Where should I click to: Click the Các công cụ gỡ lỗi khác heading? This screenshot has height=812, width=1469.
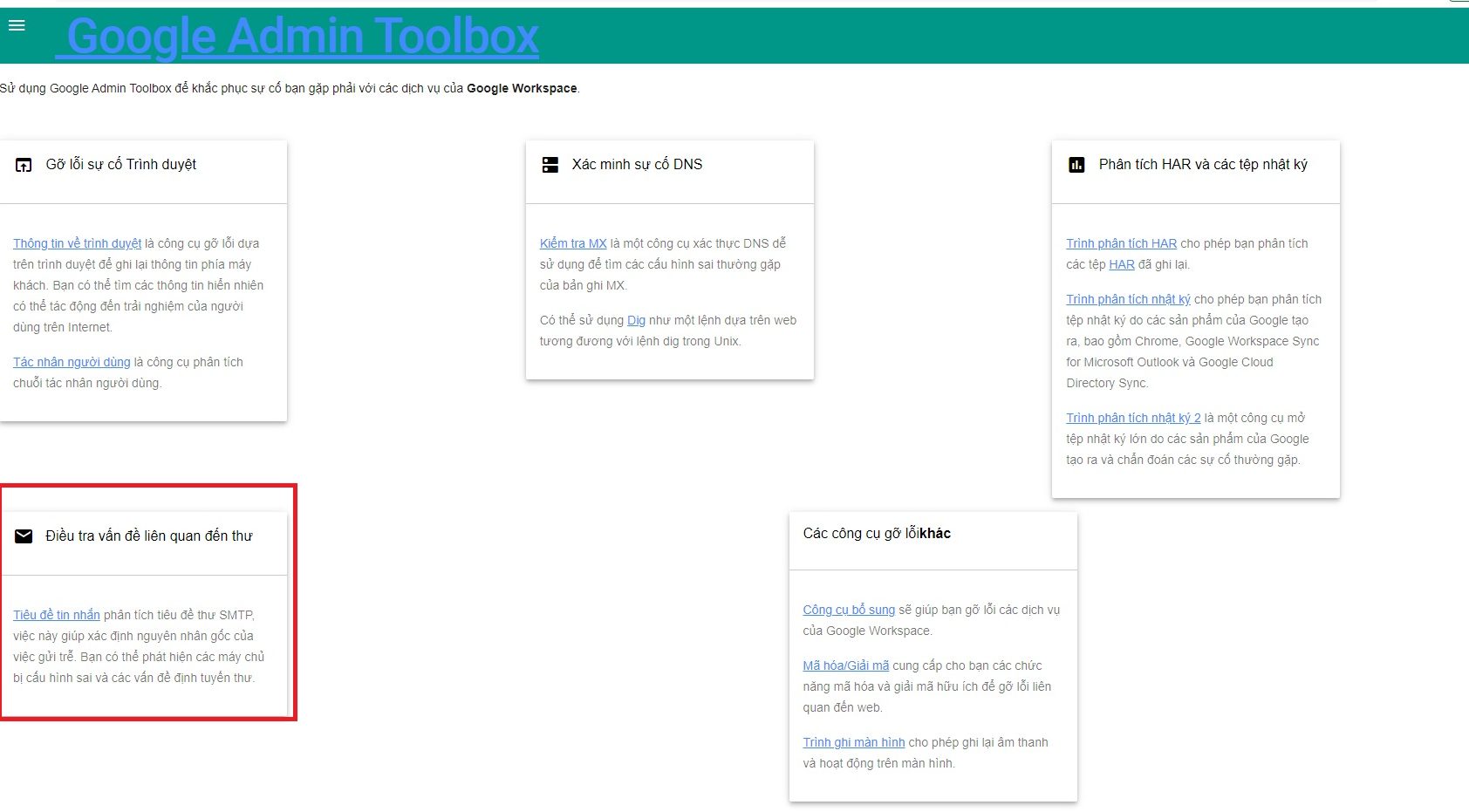877,534
